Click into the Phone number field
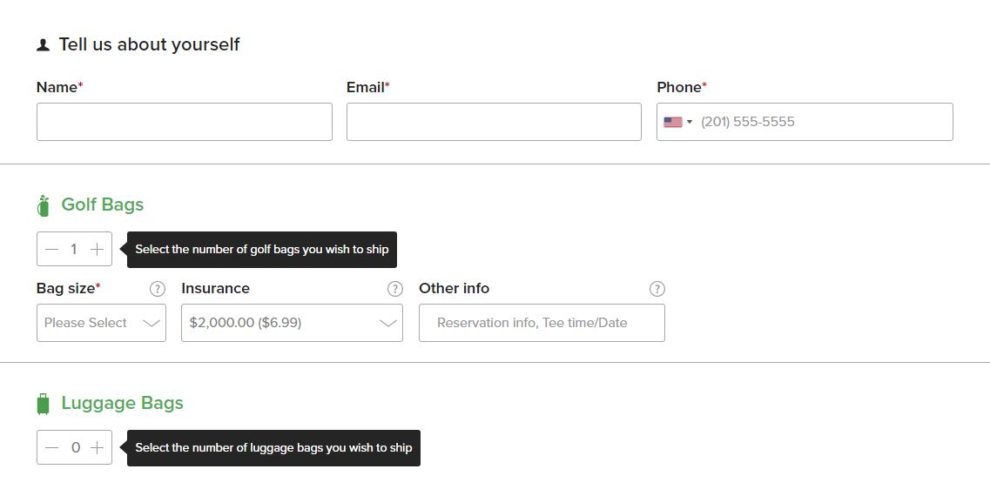This screenshot has width=990, height=496. (x=820, y=122)
